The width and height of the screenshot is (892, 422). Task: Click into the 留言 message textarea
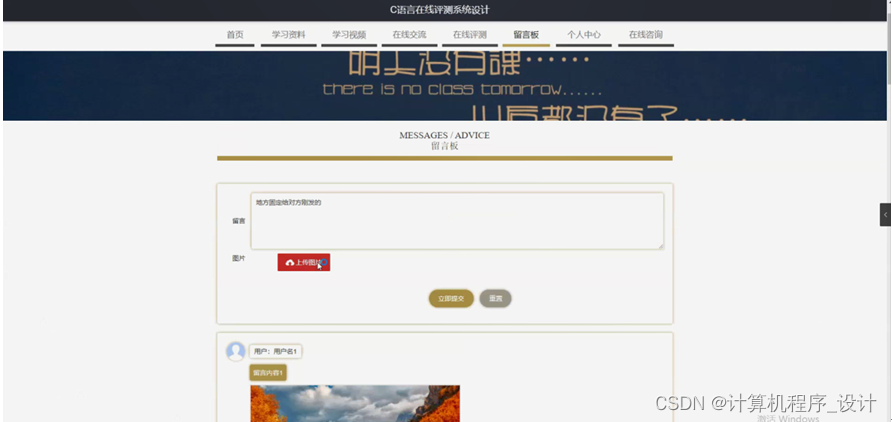457,221
